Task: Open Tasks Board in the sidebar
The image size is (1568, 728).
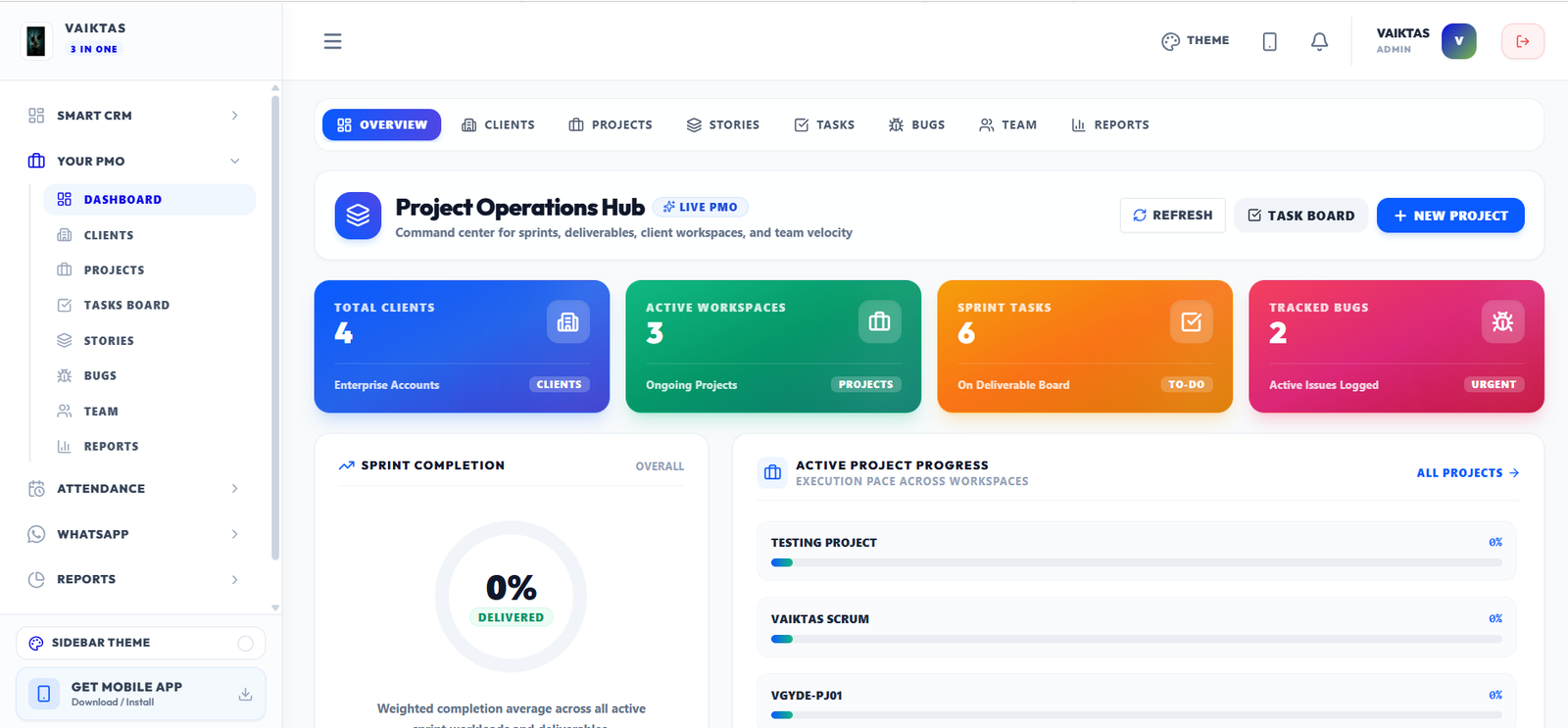Action: pos(150,306)
